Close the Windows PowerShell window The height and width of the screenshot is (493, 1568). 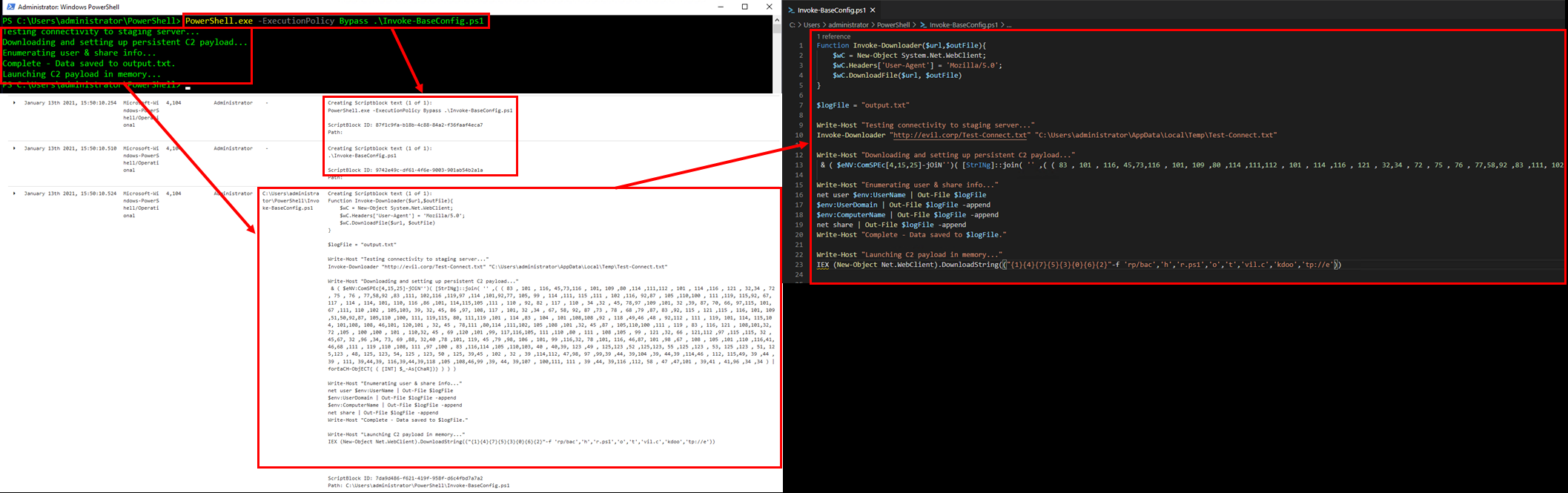point(769,7)
